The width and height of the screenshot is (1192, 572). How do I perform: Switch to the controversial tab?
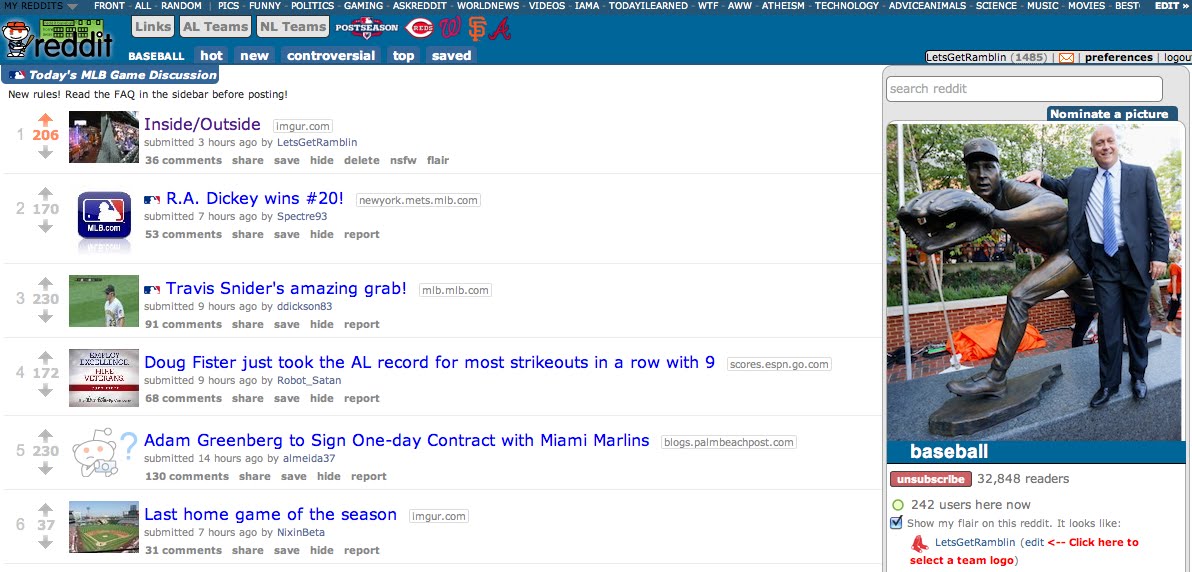331,56
